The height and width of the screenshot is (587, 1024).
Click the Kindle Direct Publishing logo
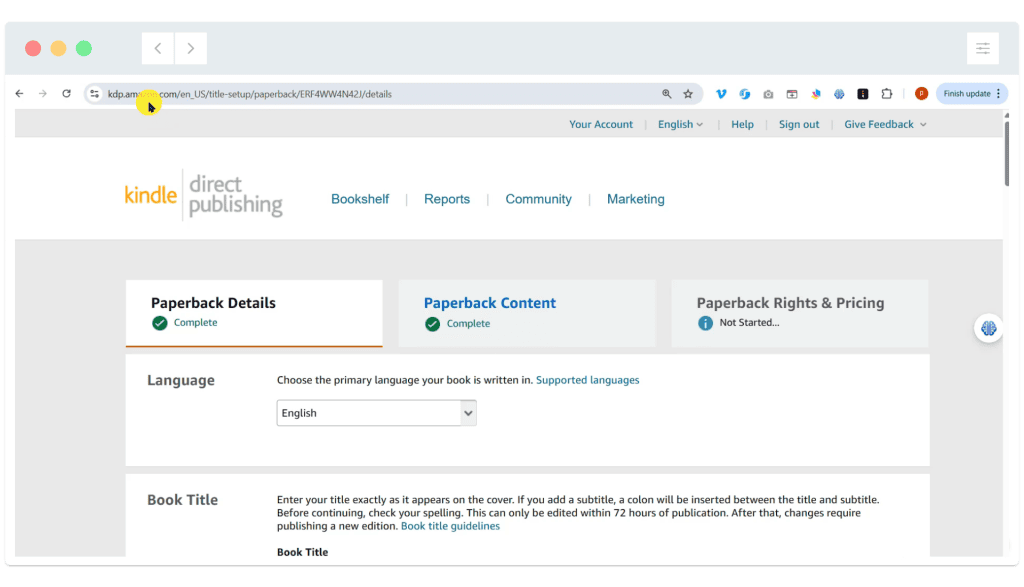click(x=204, y=195)
